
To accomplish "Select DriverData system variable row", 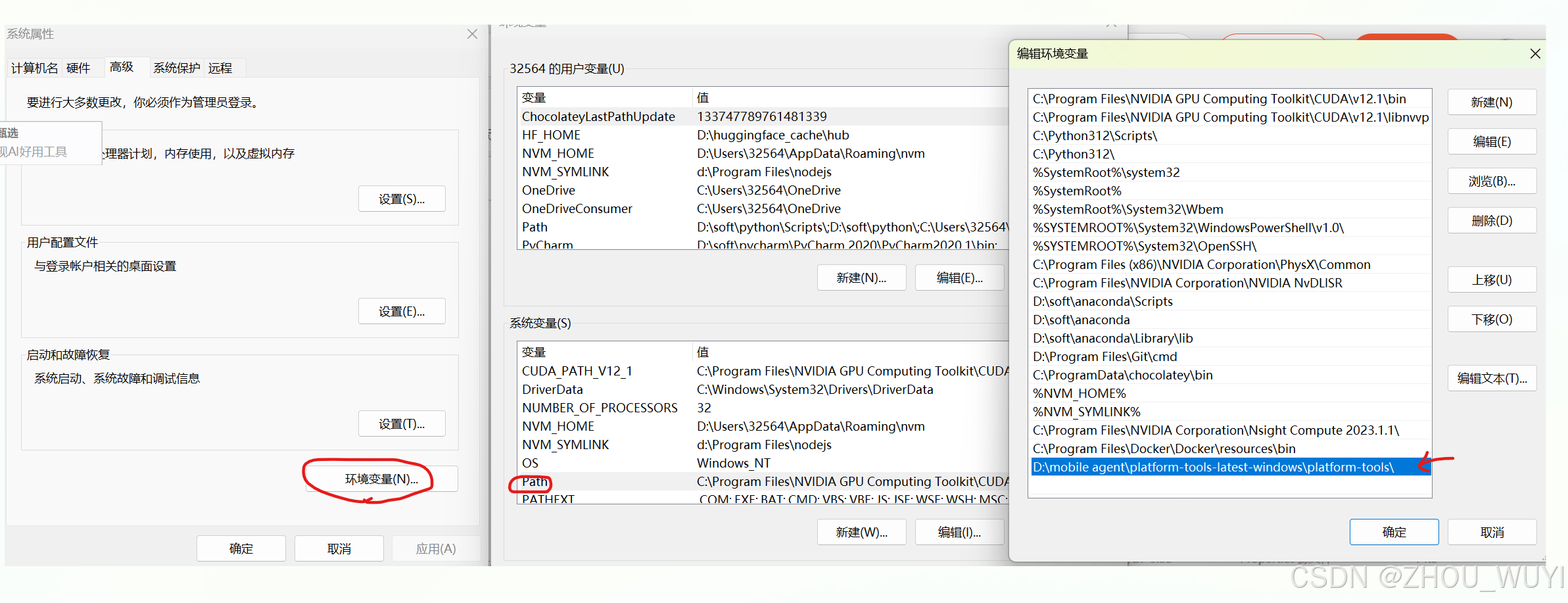I will pos(763,389).
